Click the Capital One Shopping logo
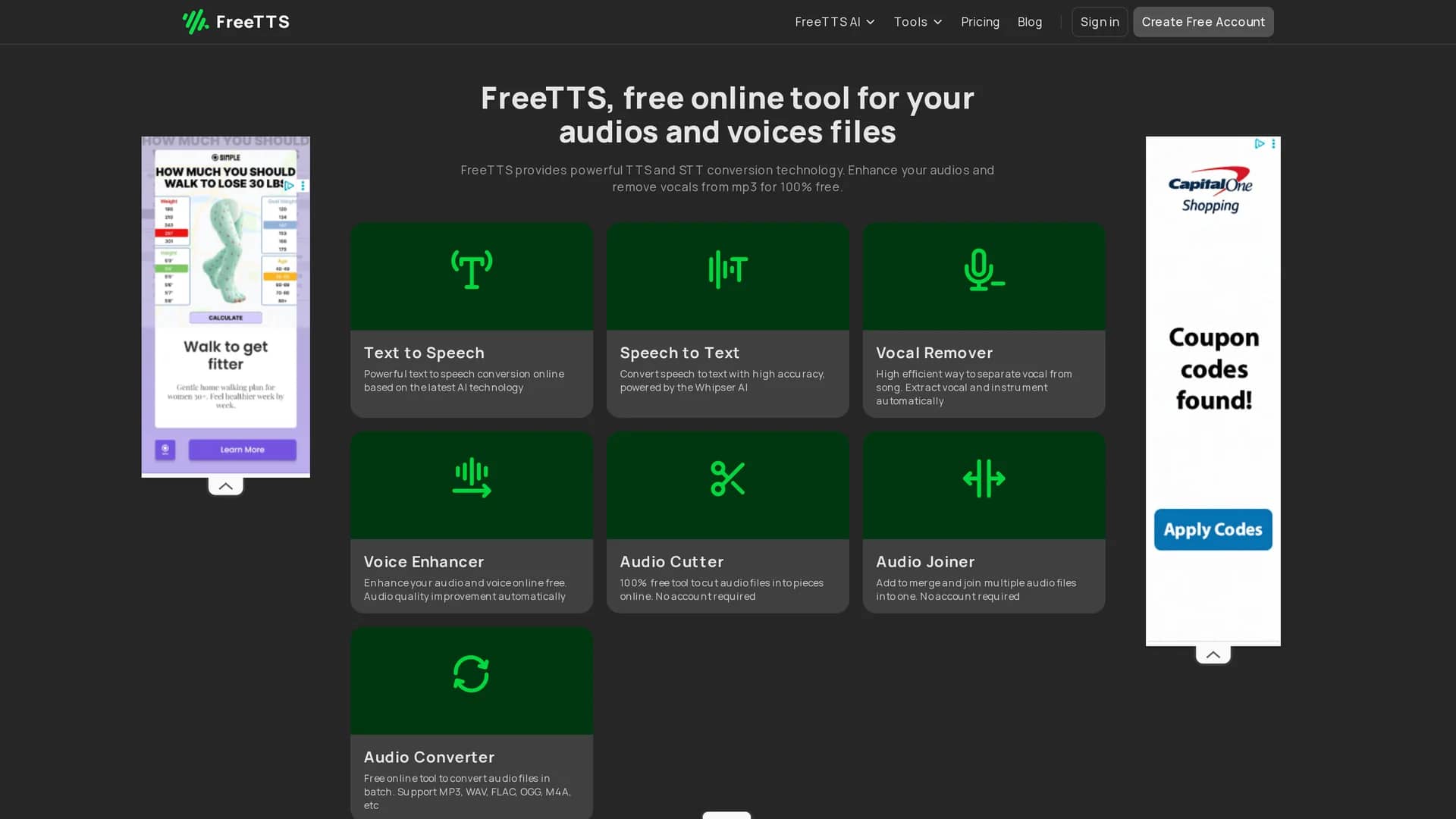The image size is (1456, 819). 1210,190
